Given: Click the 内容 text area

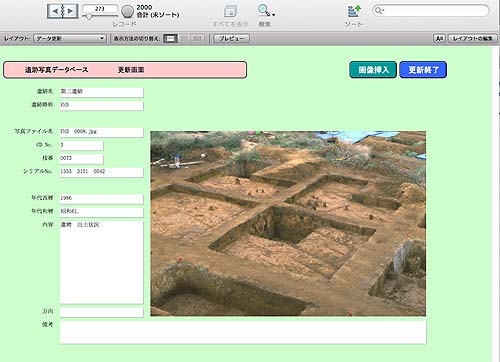Looking at the screenshot, I should [x=102, y=262].
